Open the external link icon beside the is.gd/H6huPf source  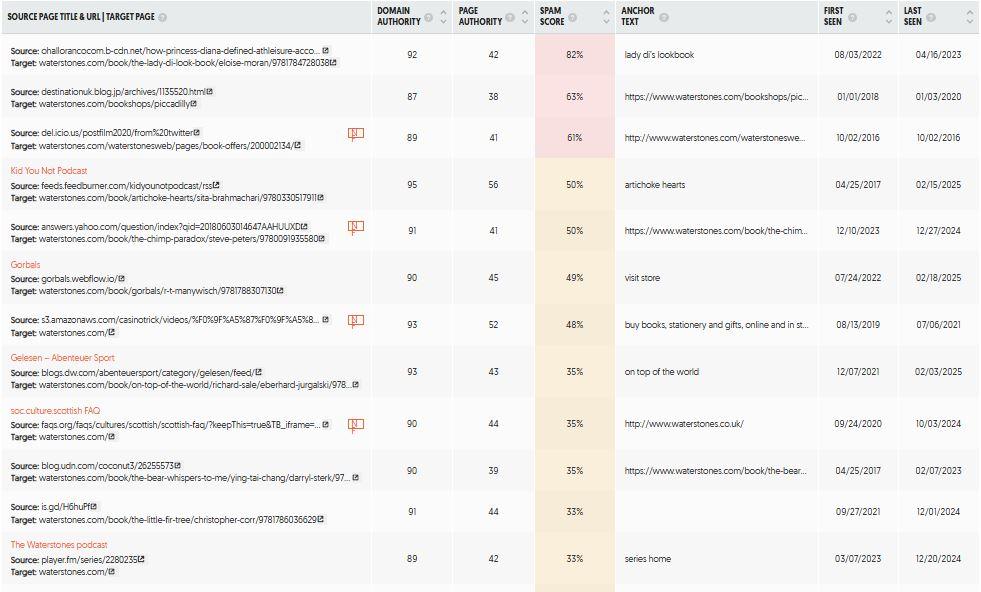94,506
